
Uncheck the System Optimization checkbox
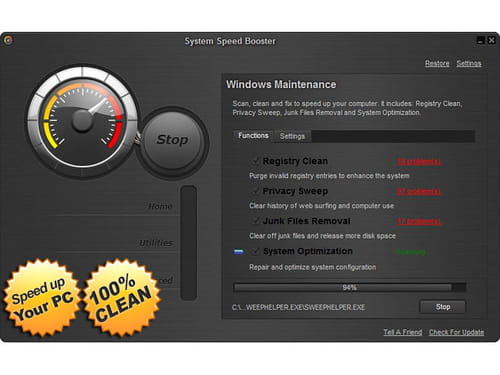tap(256, 251)
